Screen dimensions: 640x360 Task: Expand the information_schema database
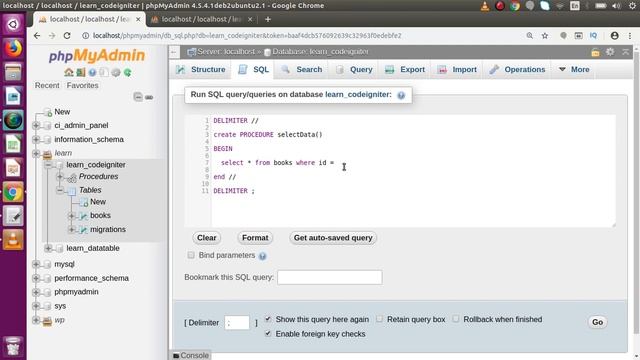coord(36,139)
